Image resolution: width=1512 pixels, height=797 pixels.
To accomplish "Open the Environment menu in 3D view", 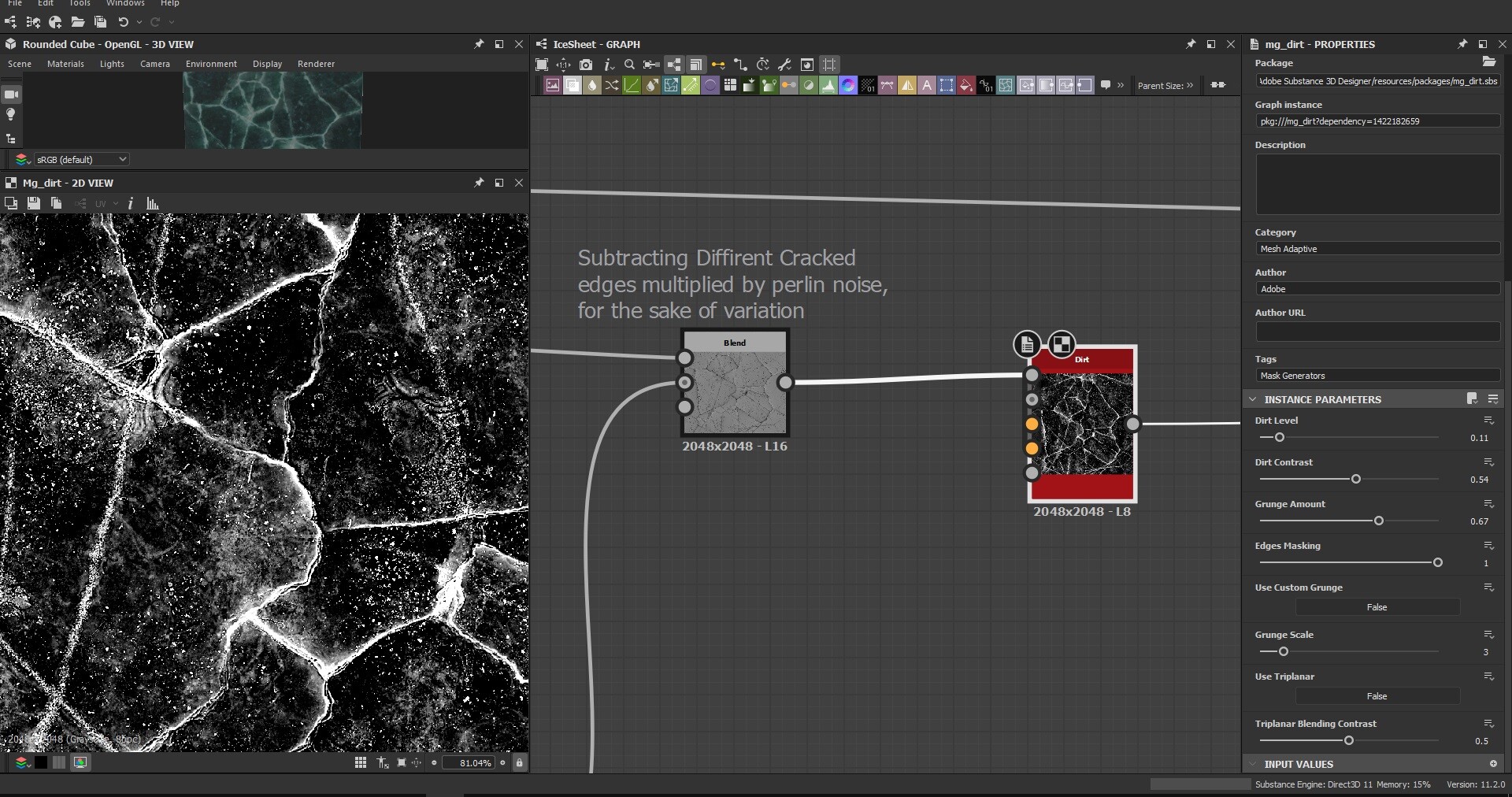I will 211,64.
